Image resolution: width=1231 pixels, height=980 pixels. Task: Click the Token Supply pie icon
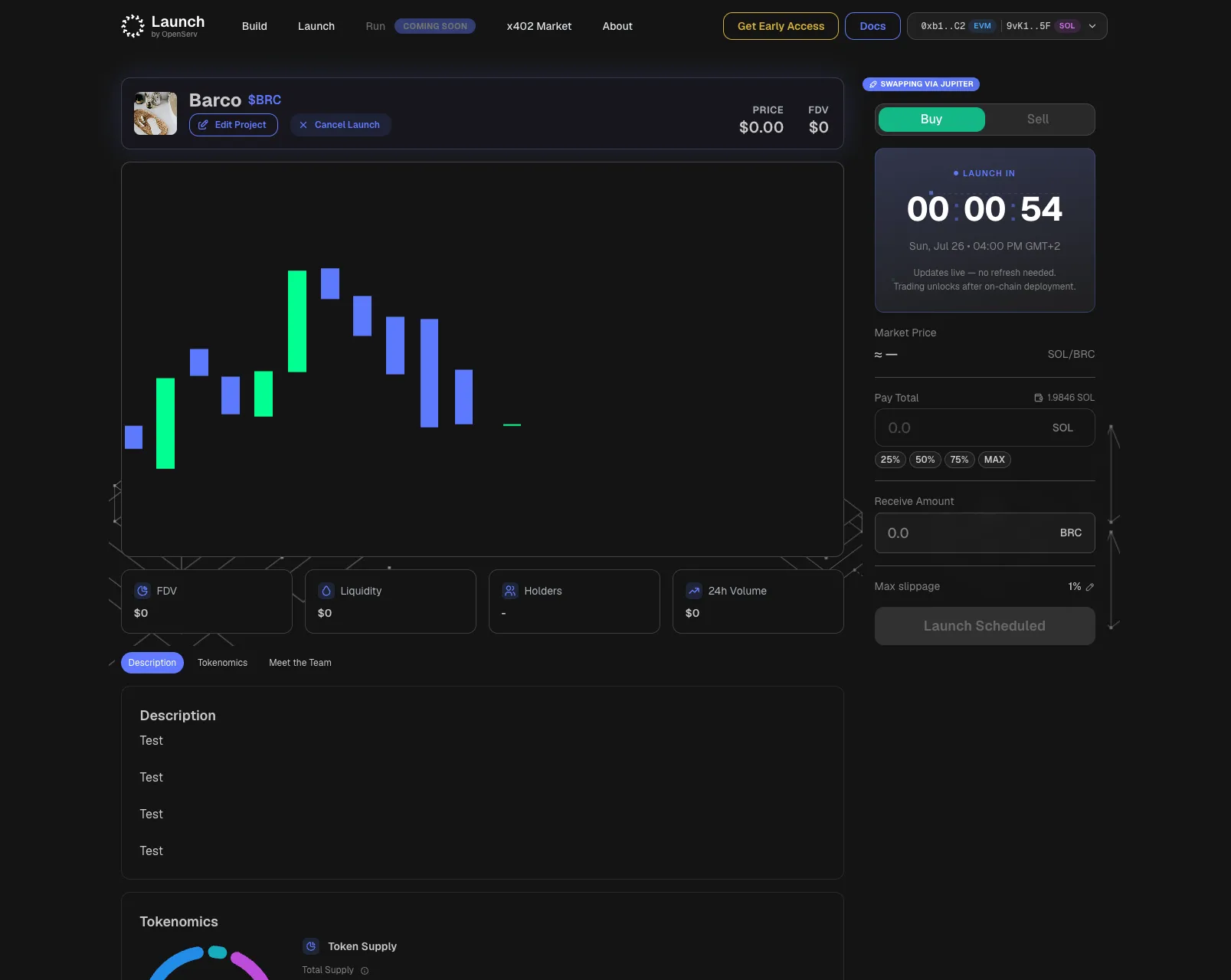pyautogui.click(x=311, y=946)
